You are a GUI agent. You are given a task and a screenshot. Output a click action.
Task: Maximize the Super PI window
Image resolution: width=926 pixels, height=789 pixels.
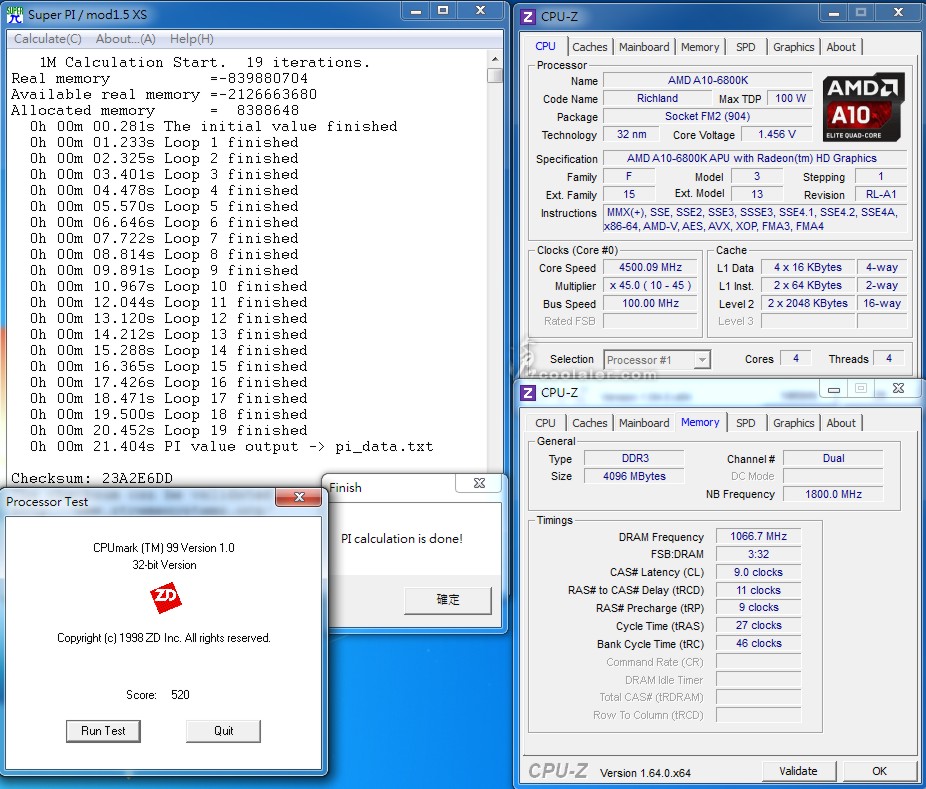(x=443, y=11)
